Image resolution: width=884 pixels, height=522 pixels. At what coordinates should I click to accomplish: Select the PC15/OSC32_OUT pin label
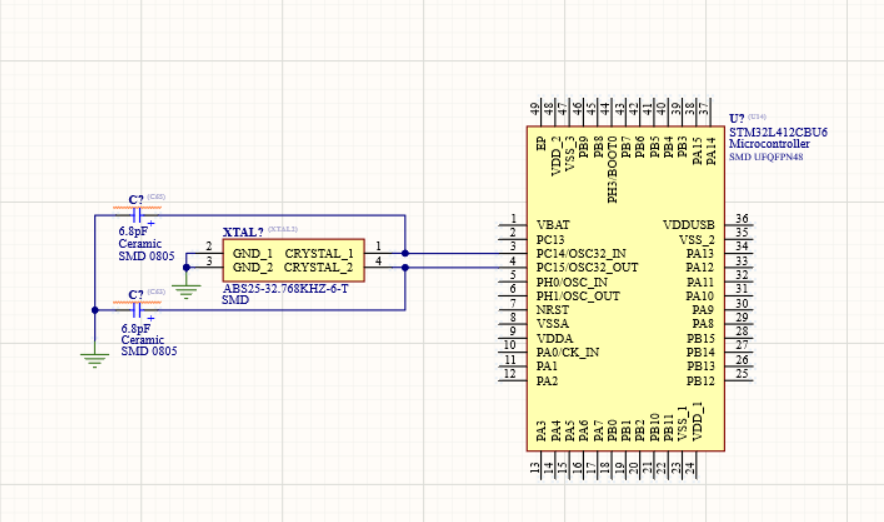click(587, 267)
